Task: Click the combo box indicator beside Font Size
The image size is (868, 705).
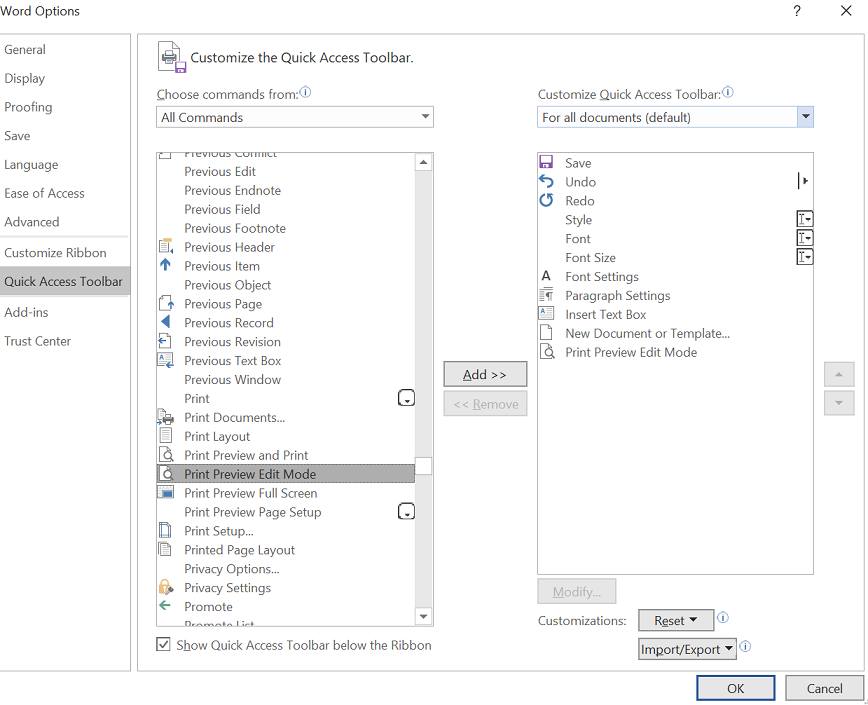Action: click(804, 257)
